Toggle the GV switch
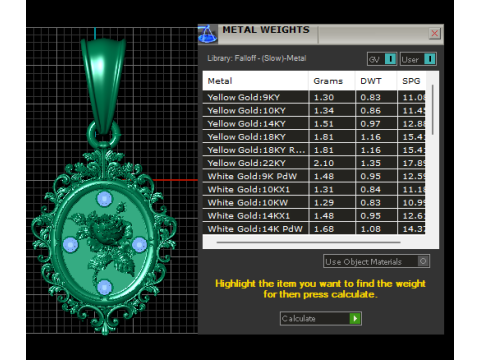Image resolution: width=480 pixels, height=360 pixels. 382,59
